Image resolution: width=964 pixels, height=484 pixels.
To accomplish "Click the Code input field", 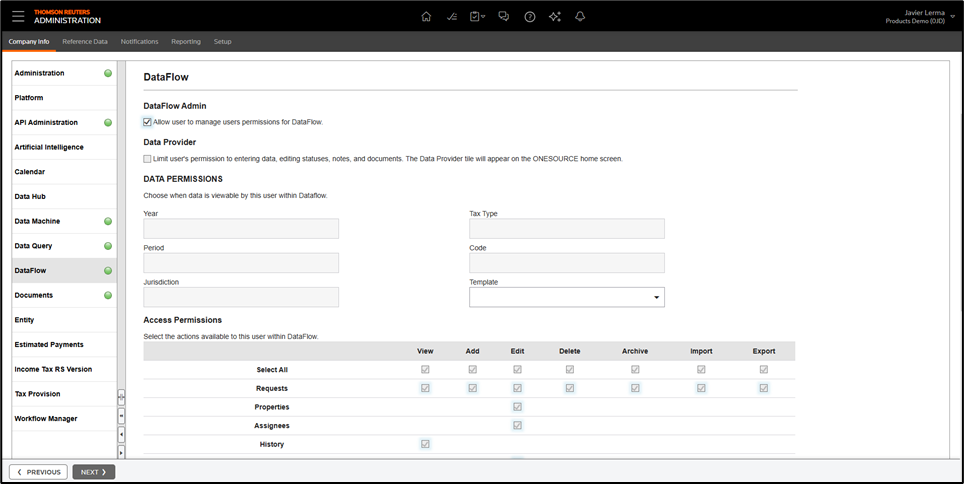I will click(x=567, y=263).
